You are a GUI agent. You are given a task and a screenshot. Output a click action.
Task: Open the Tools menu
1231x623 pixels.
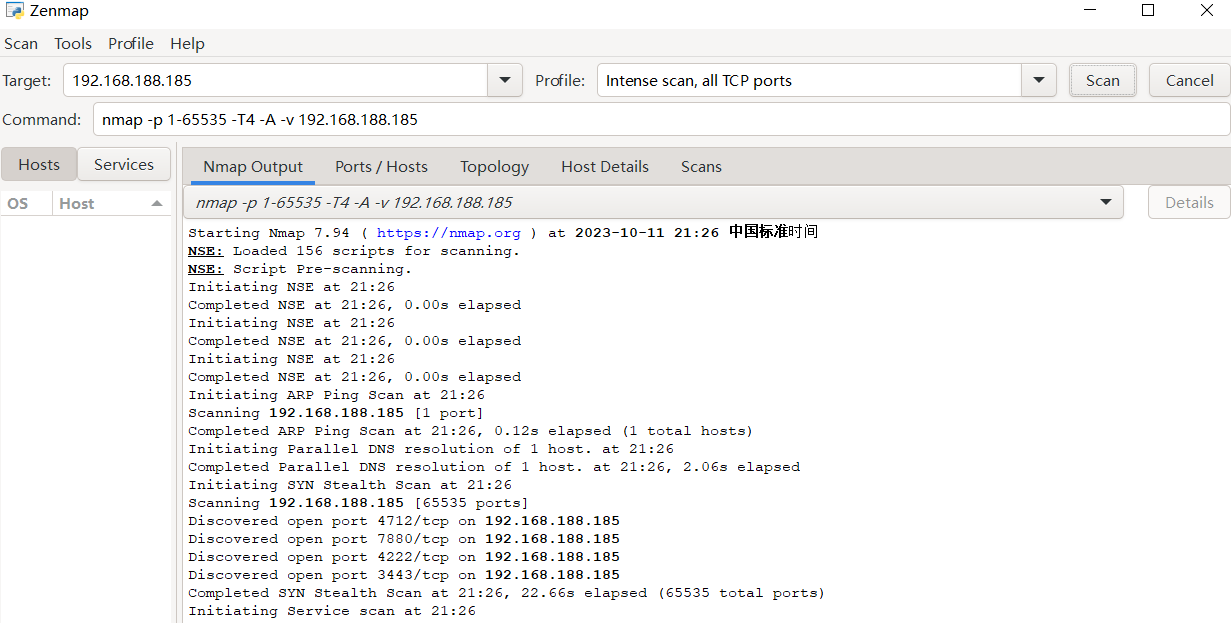pyautogui.click(x=73, y=43)
